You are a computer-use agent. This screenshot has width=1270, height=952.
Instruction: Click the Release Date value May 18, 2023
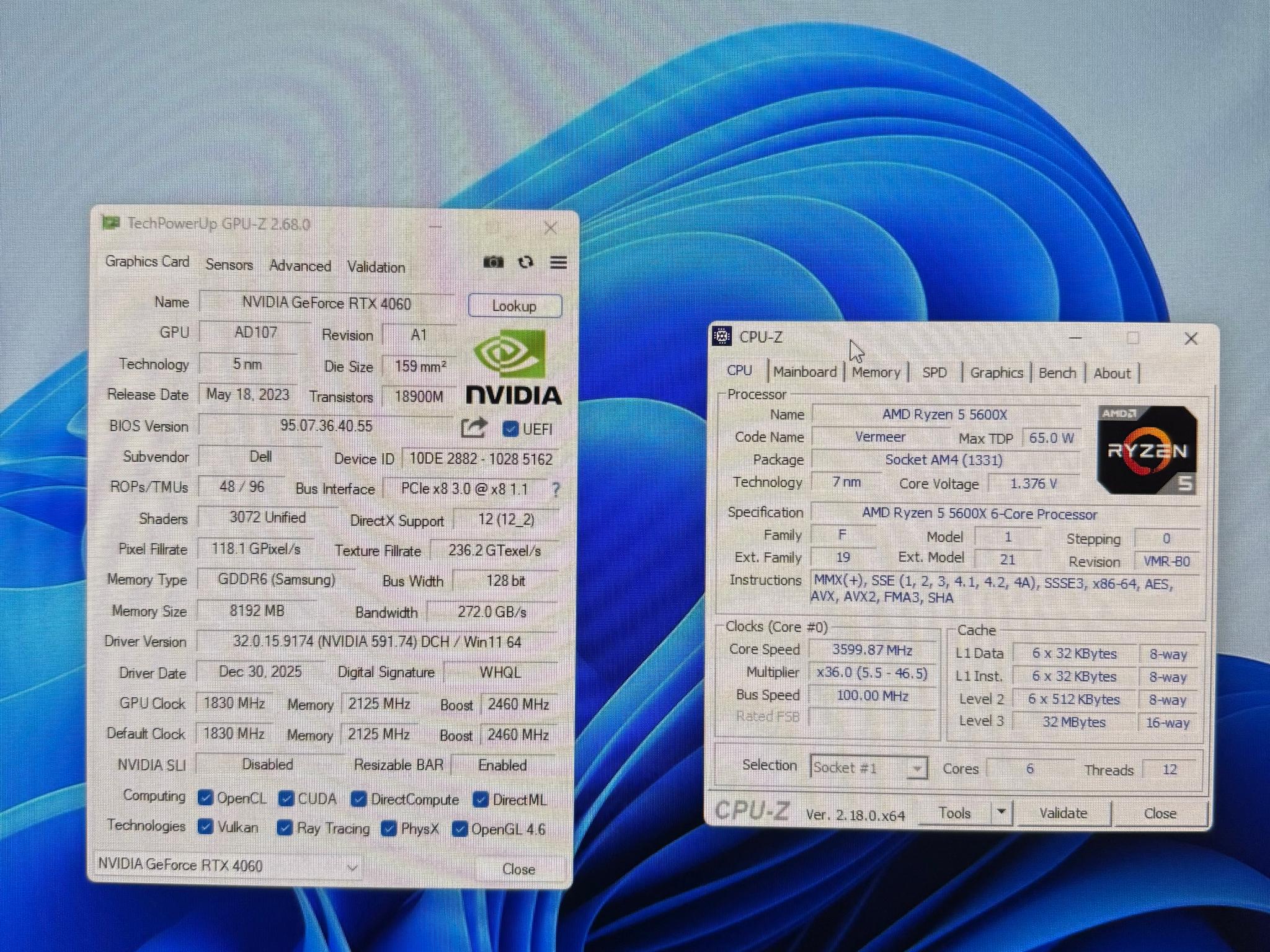click(248, 395)
